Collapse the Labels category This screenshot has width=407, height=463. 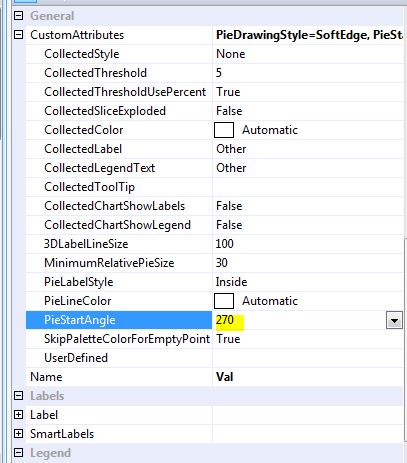[19, 396]
